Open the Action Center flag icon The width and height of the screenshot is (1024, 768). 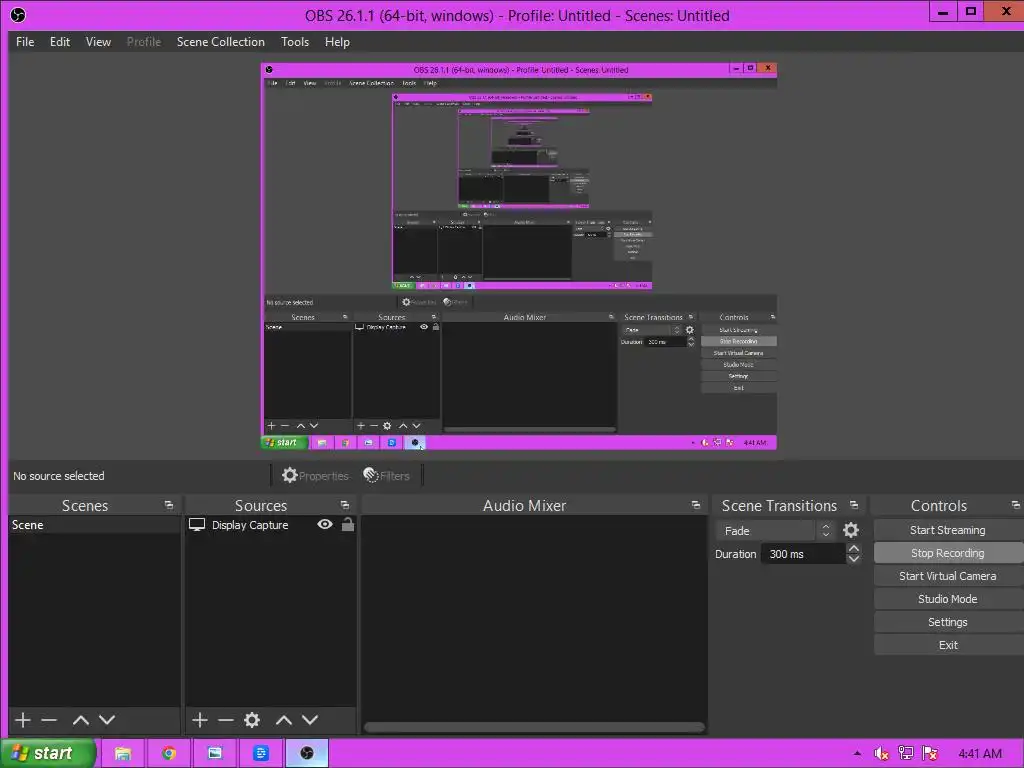930,754
